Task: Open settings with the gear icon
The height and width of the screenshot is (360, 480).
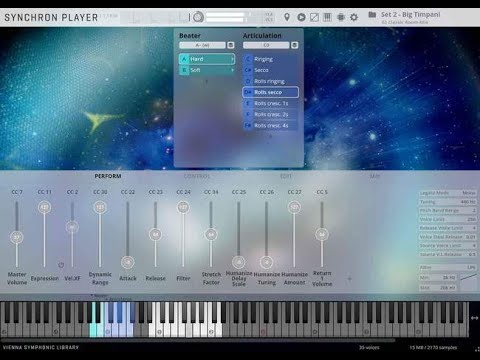Action: [354, 17]
